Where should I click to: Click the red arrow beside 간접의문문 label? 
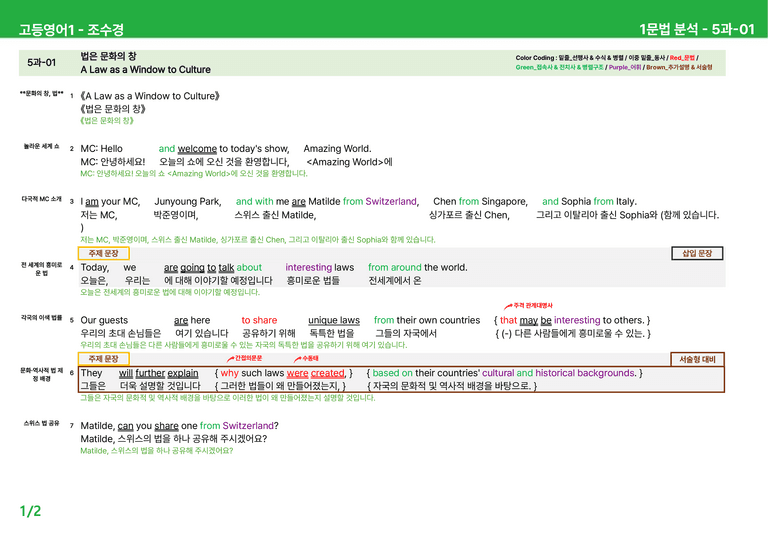pyautogui.click(x=230, y=359)
